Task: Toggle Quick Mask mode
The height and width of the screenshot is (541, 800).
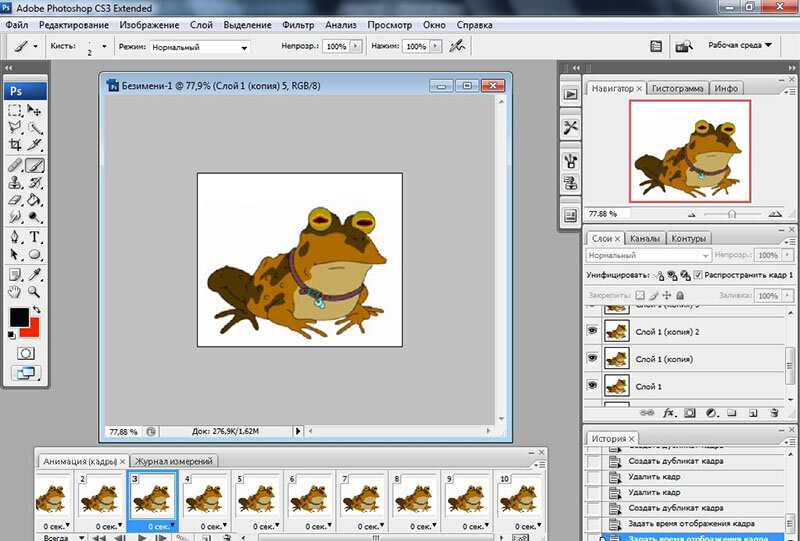Action: 26,353
